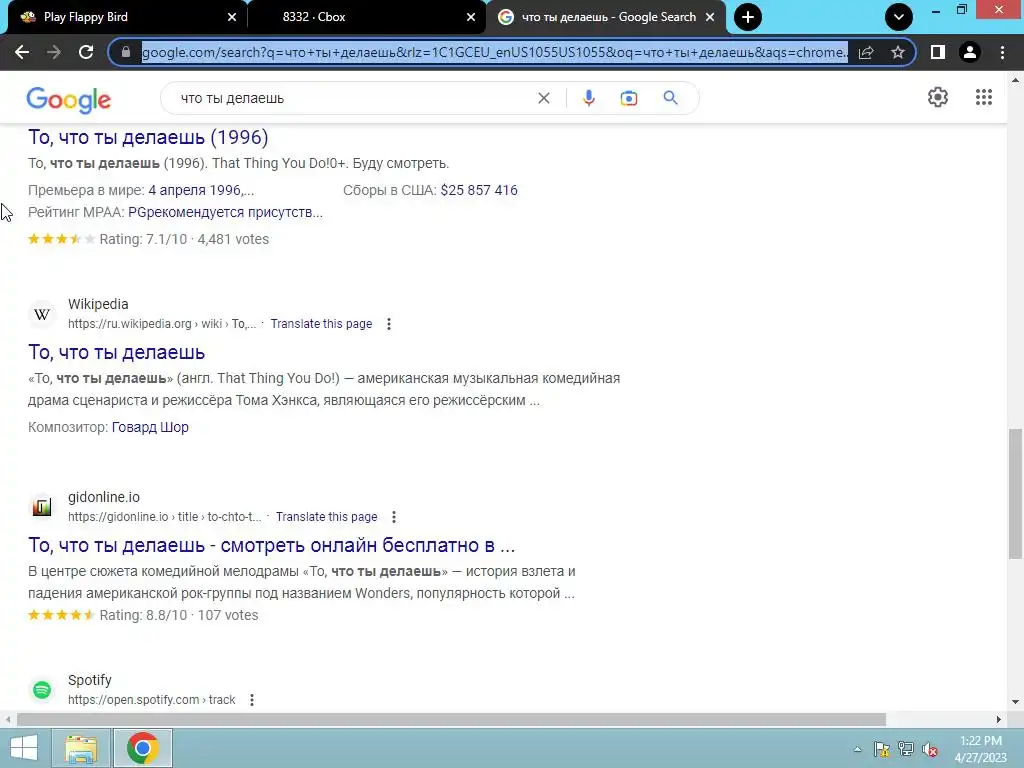Open more options for Wikipedia result
This screenshot has width=1024, height=768.
pos(389,324)
